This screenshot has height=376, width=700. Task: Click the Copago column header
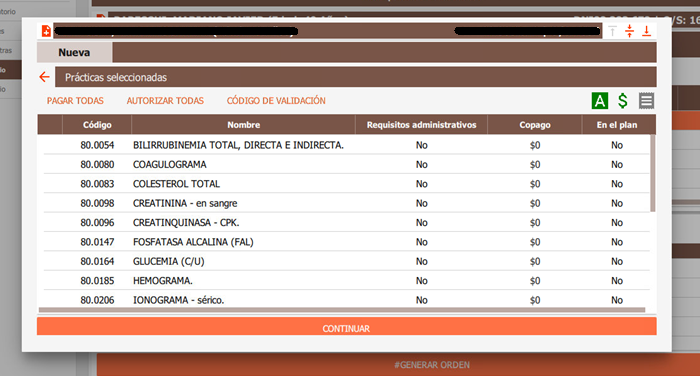pos(535,125)
